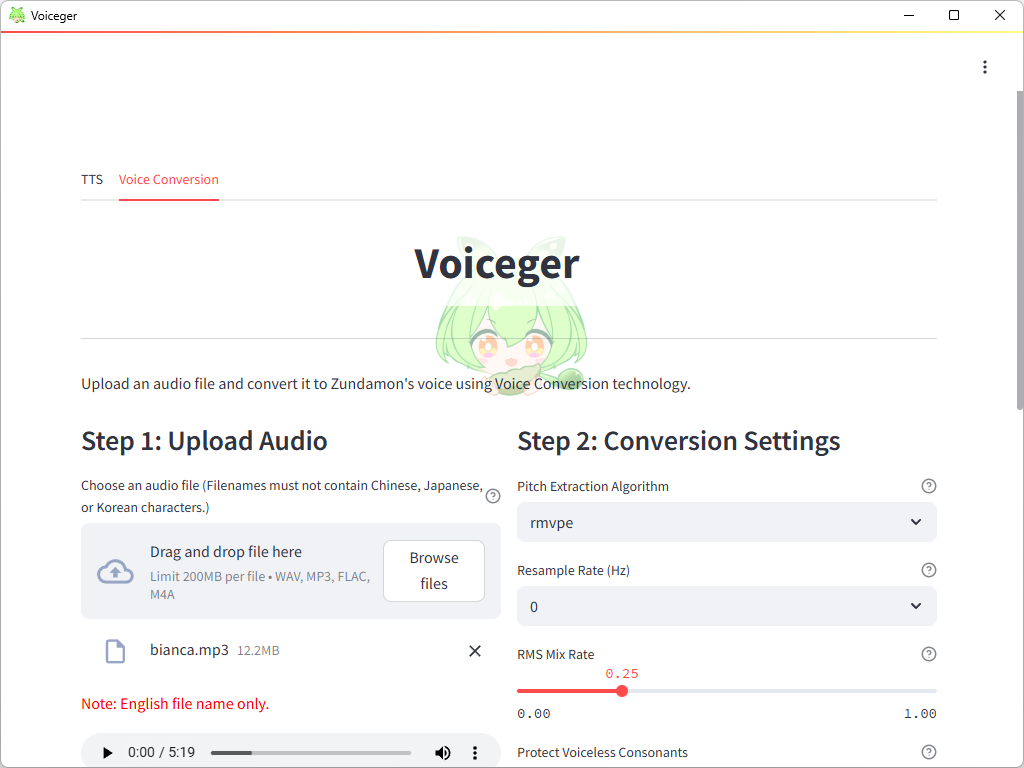Show help for RMS Mix Rate
This screenshot has height=768, width=1024.
929,654
